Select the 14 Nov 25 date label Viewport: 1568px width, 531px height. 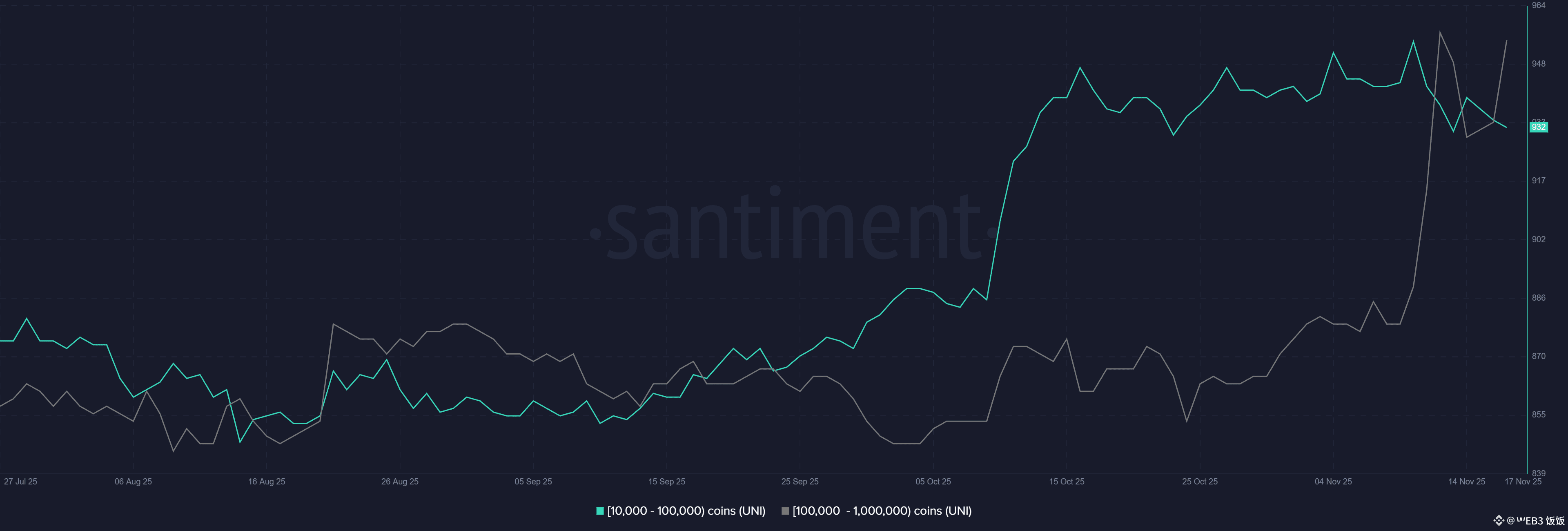1466,482
